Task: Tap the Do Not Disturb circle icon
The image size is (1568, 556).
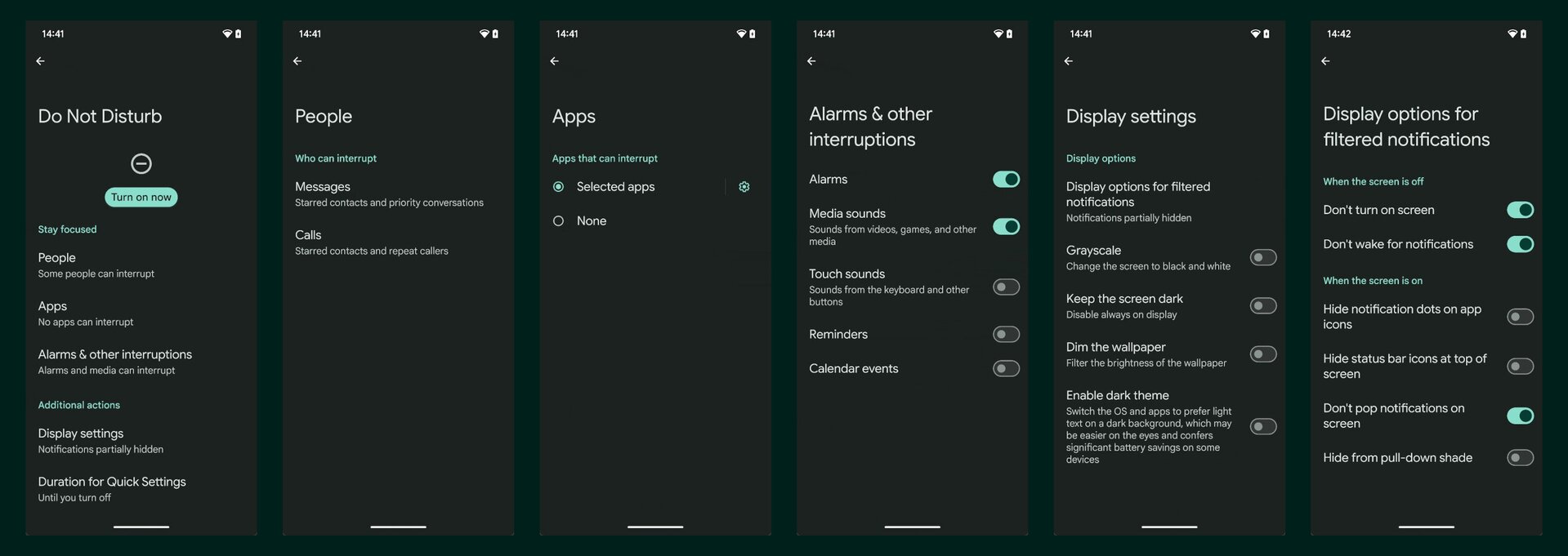Action: point(141,163)
